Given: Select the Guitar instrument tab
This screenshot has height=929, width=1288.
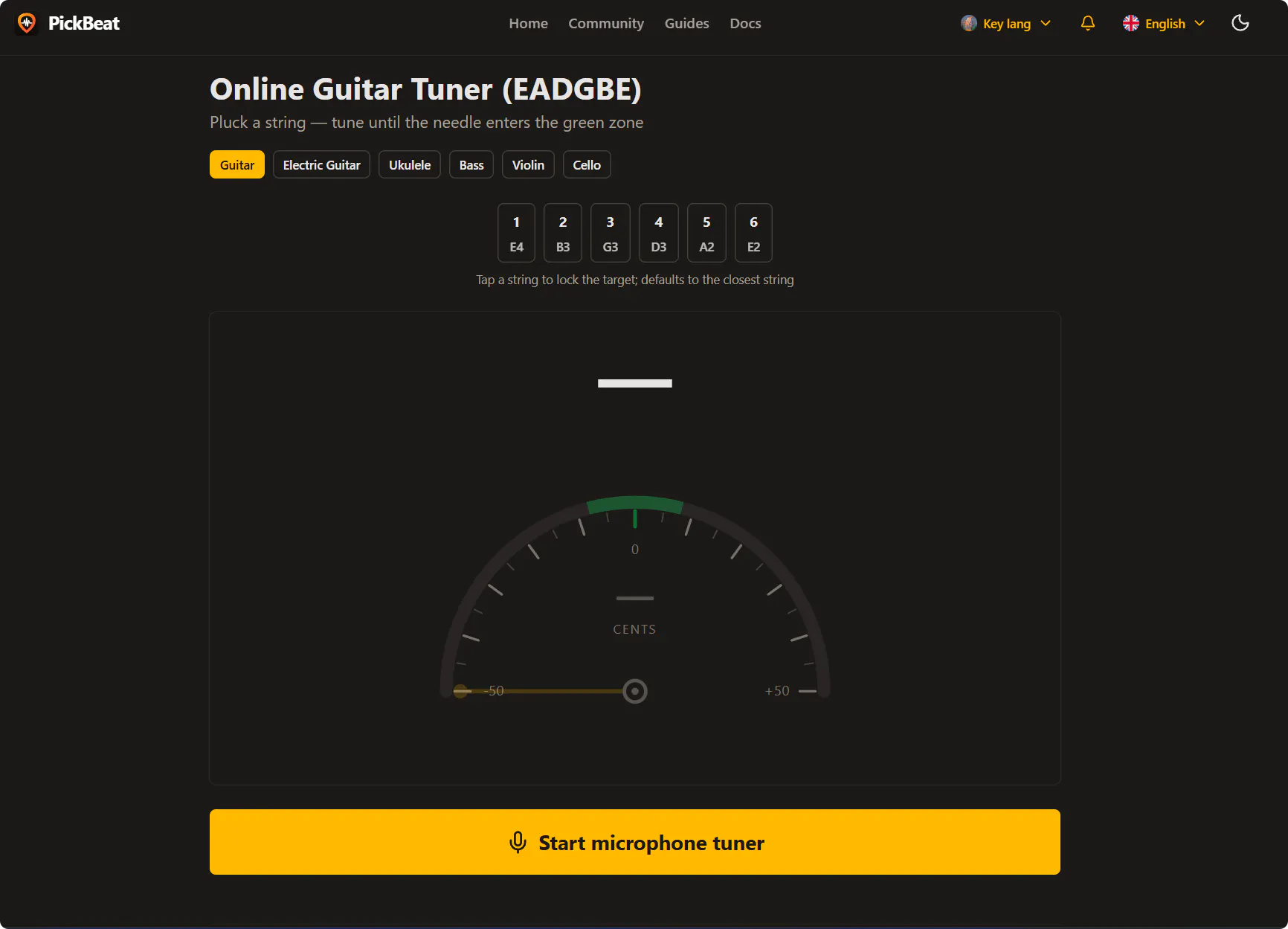Looking at the screenshot, I should click(x=237, y=164).
